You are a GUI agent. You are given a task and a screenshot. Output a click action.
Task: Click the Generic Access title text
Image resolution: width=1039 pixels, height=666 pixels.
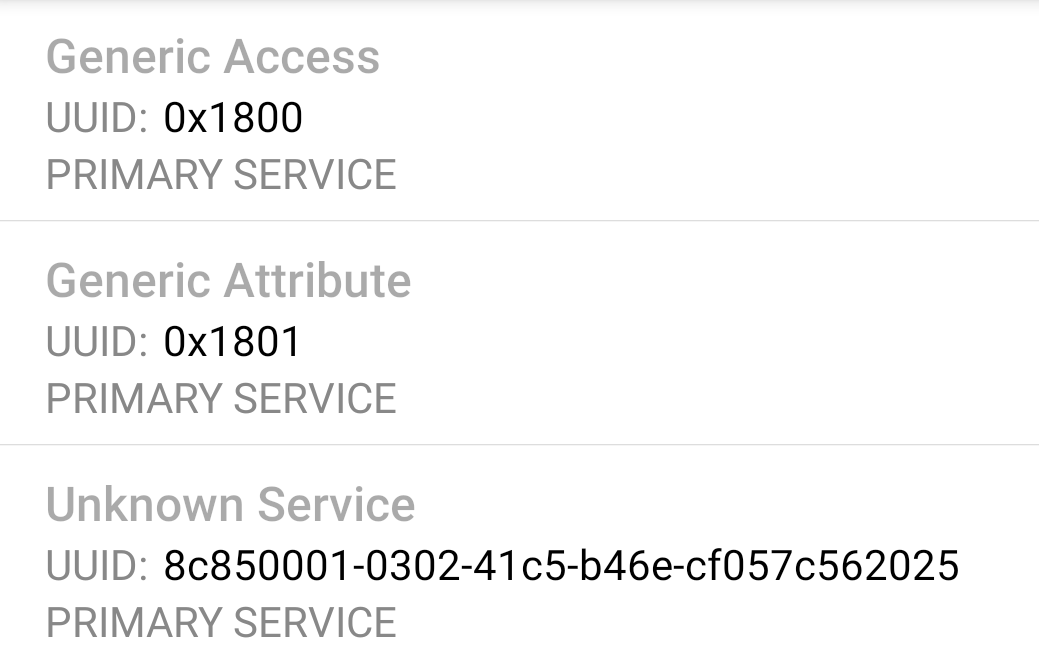point(213,57)
